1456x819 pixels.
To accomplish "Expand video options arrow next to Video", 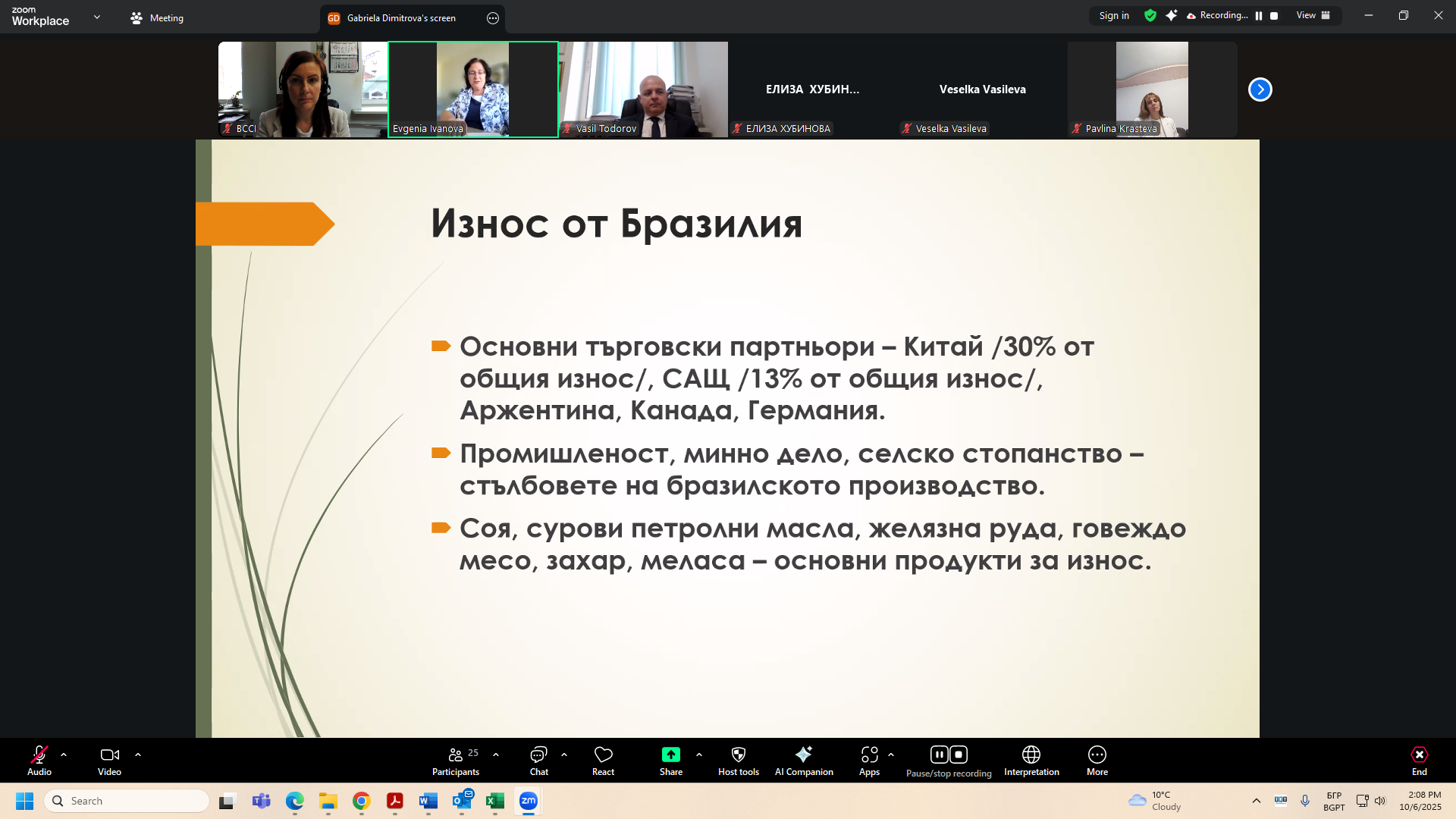I will tap(138, 755).
